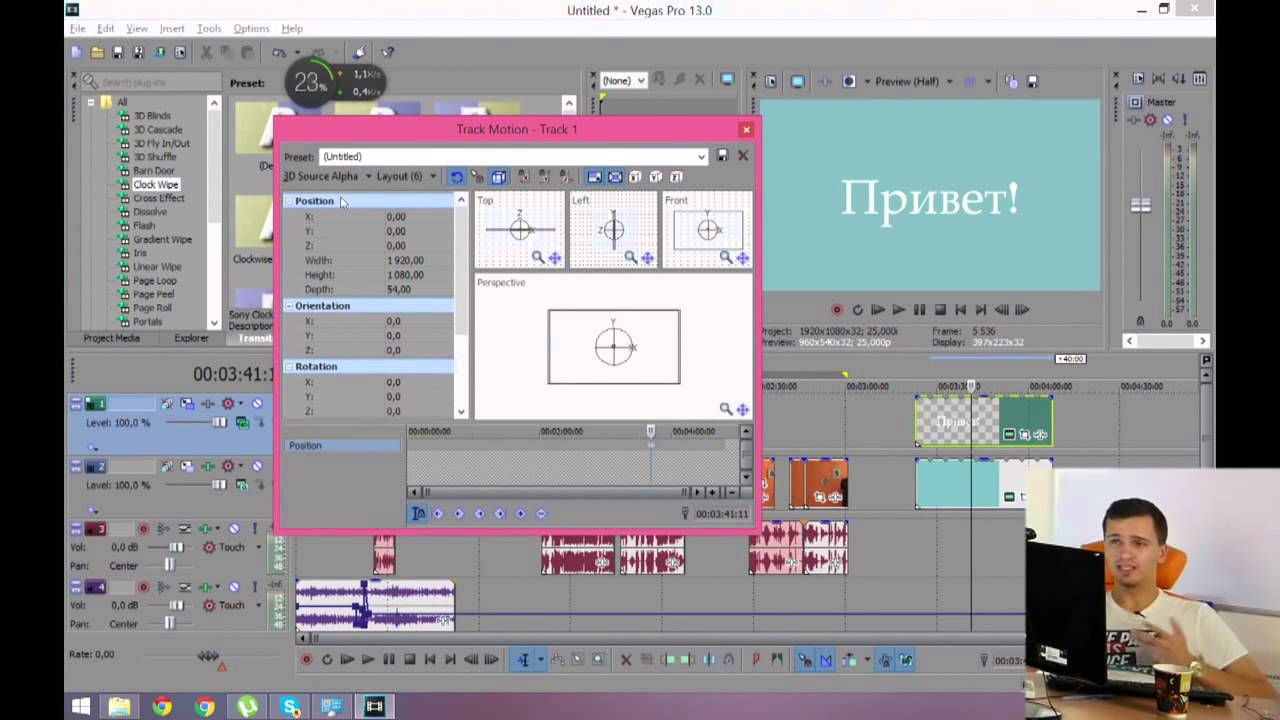
Task: Open the Preset combo box in Track Motion
Action: tap(513, 156)
